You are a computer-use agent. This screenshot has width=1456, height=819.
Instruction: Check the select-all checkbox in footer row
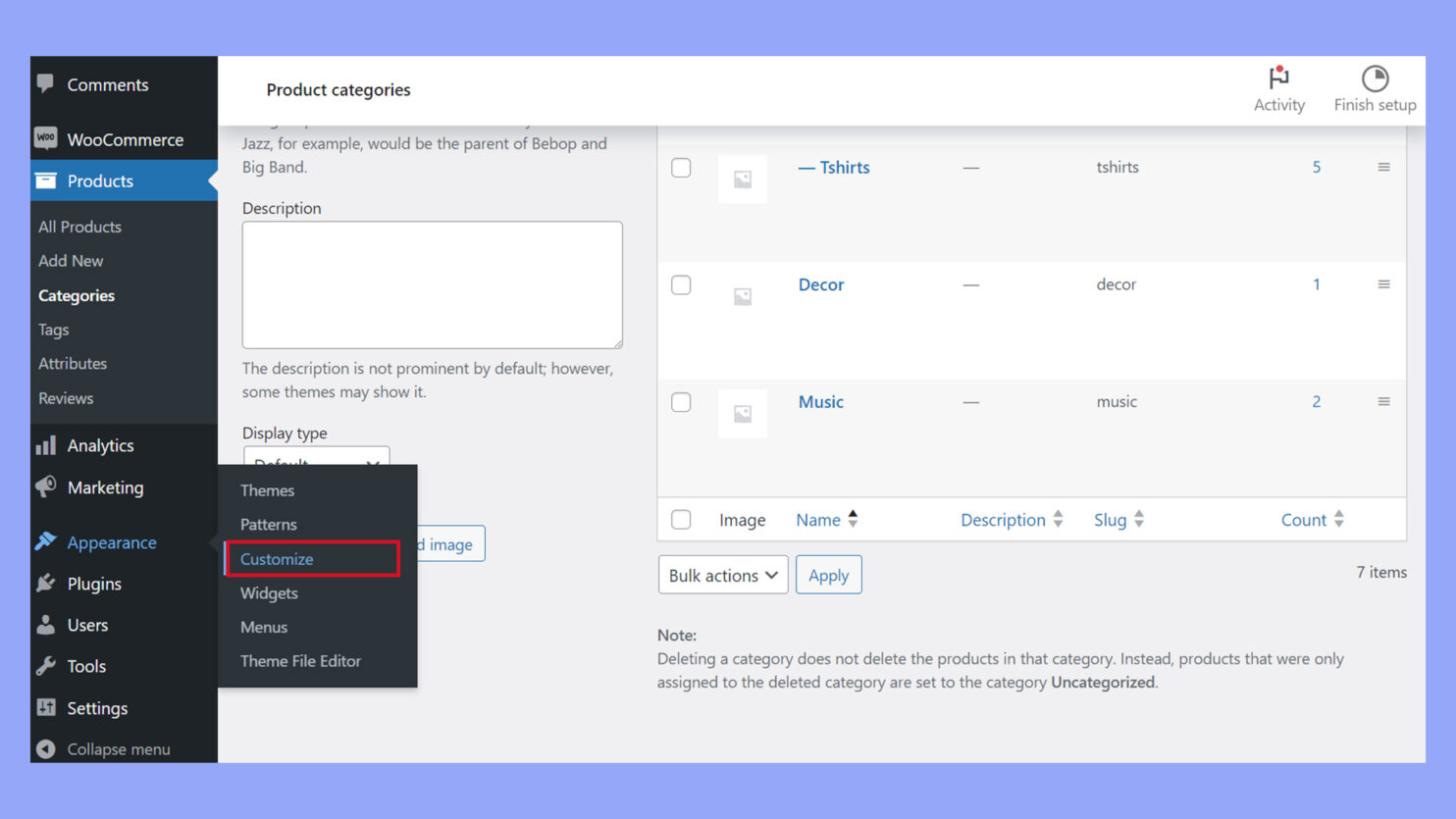point(681,519)
